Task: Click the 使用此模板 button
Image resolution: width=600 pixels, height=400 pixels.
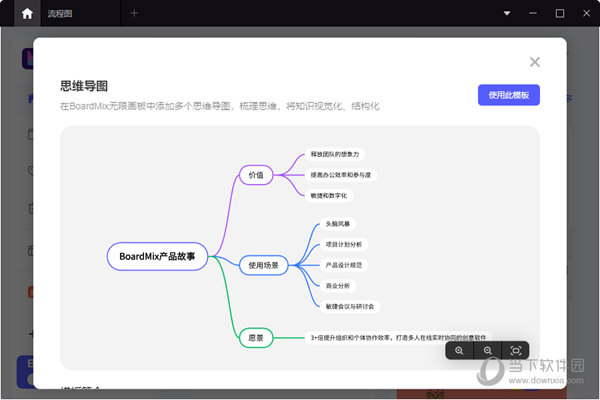Action: coord(509,95)
